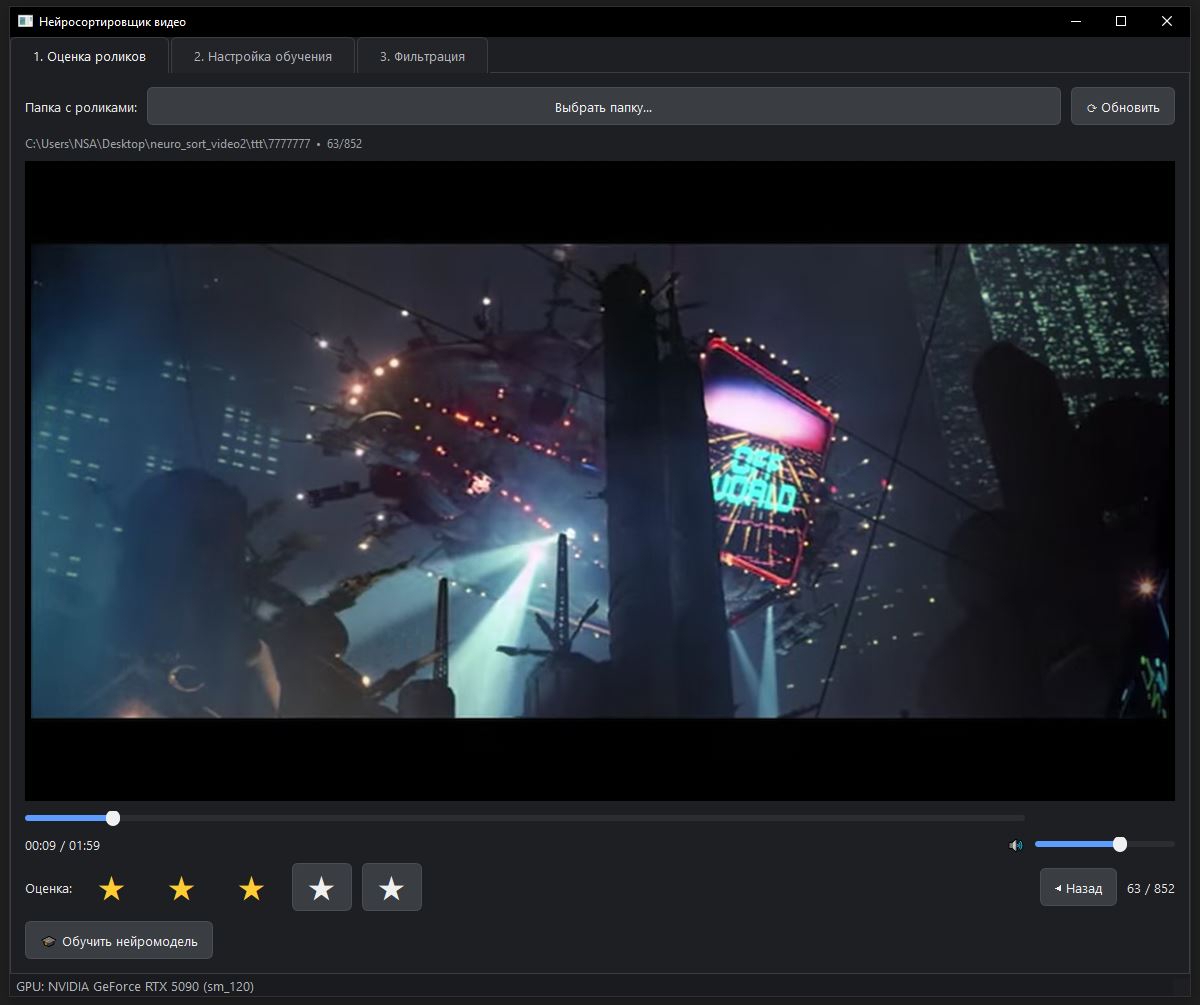Image resolution: width=1200 pixels, height=1005 pixels.
Task: Switch to the '1. Оценка роликов' tab
Action: tap(89, 56)
